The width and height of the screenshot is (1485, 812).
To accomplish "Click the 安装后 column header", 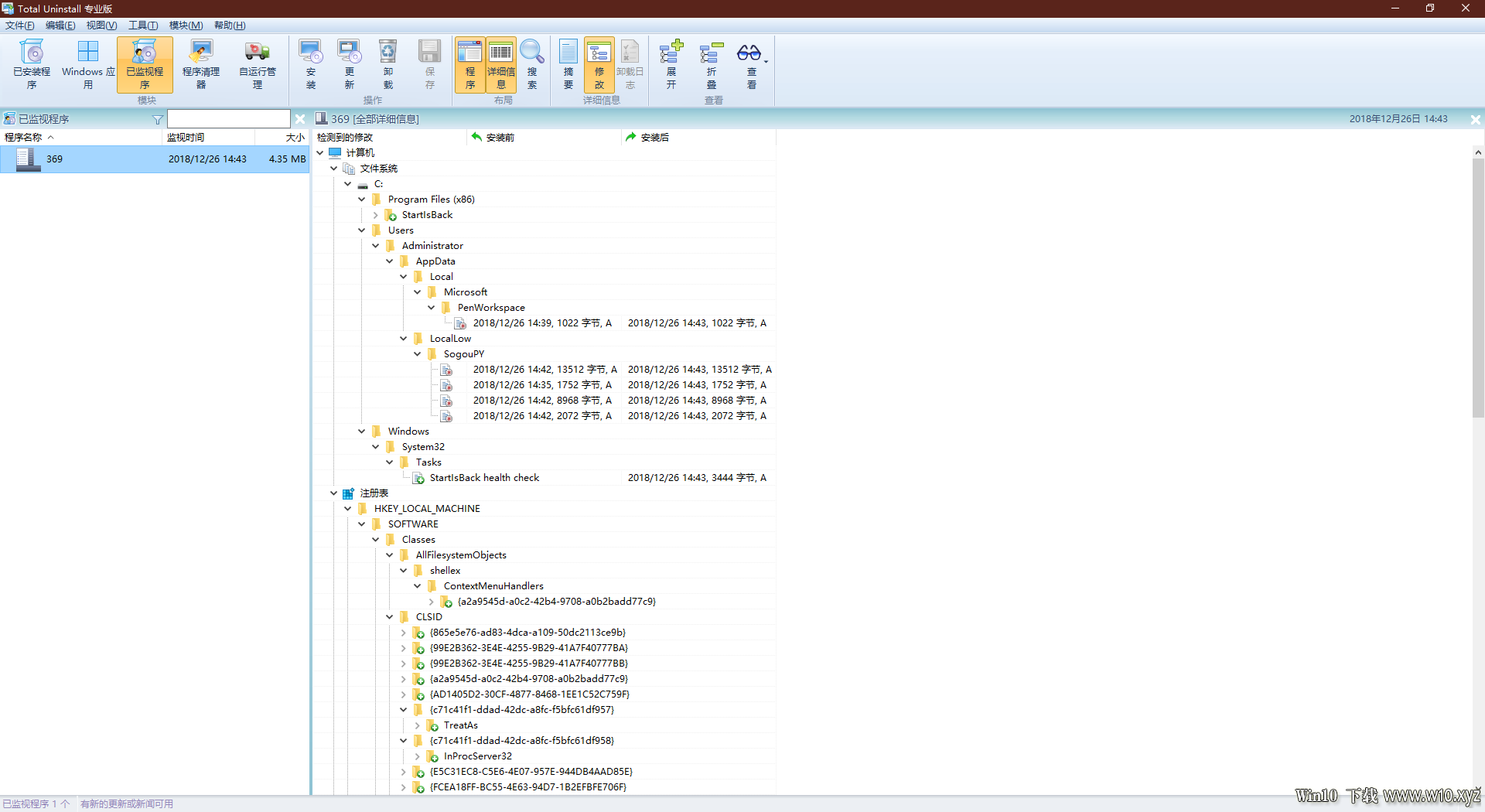I will (698, 137).
